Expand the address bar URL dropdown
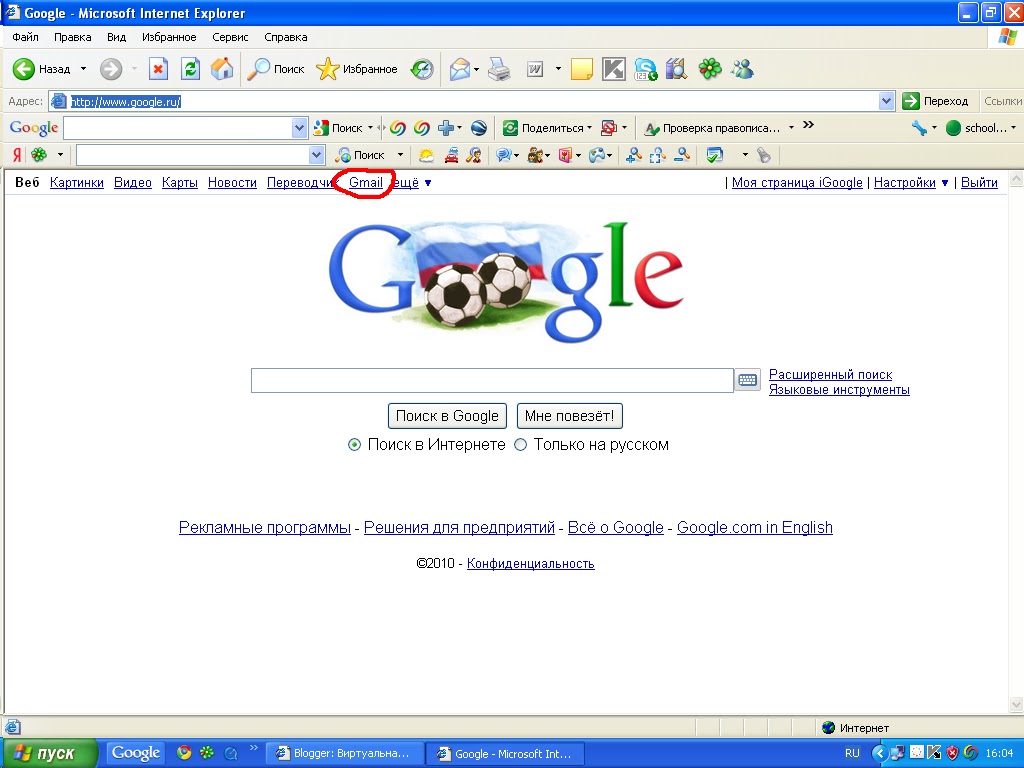Screen dimensions: 1024x768 886,101
